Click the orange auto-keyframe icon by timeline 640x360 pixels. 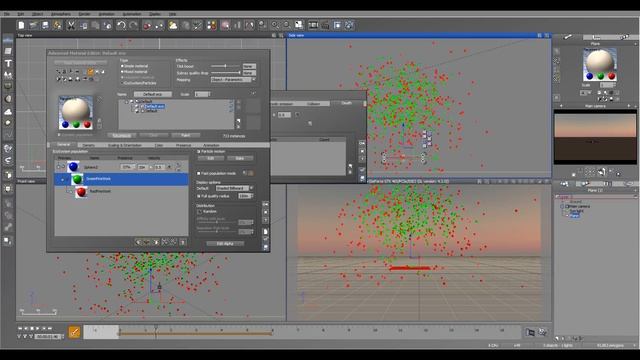74,332
